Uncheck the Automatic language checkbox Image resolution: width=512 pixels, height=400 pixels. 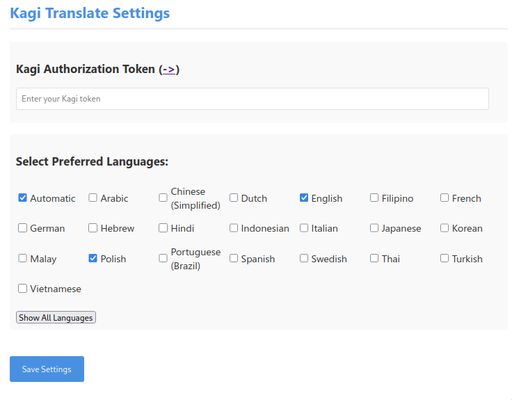click(22, 198)
